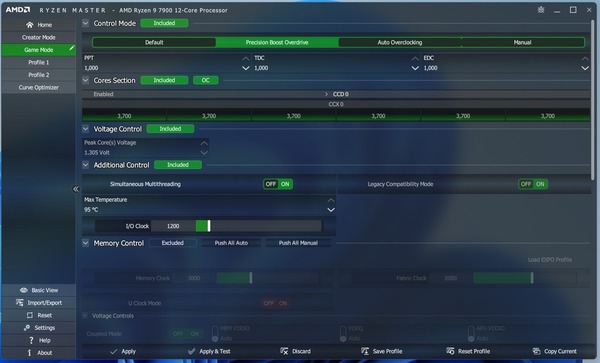Adjust the I/O Clock slider handle
This screenshot has width=600, height=363.
pos(209,226)
